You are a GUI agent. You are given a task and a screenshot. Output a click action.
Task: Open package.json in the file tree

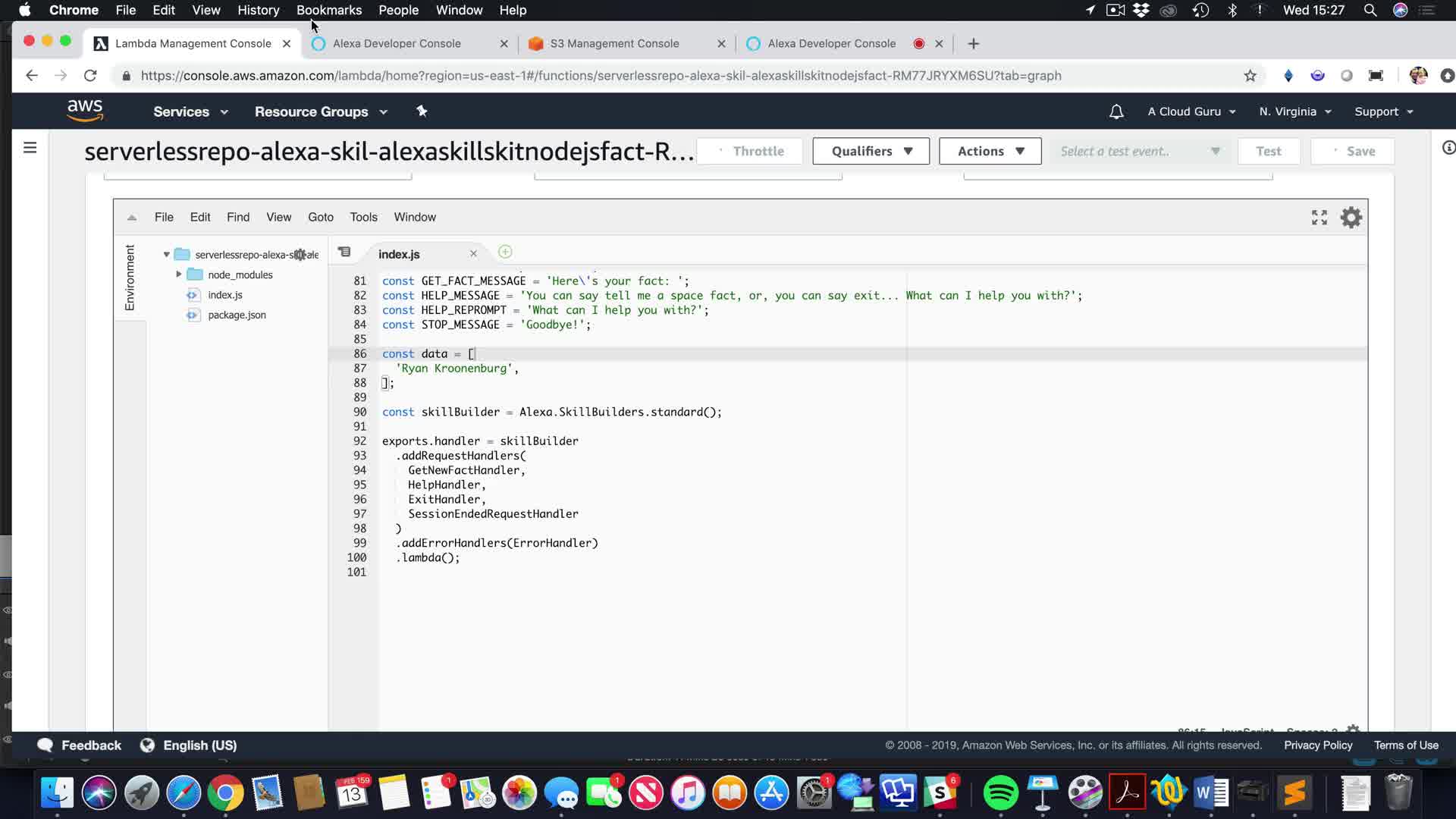(237, 315)
